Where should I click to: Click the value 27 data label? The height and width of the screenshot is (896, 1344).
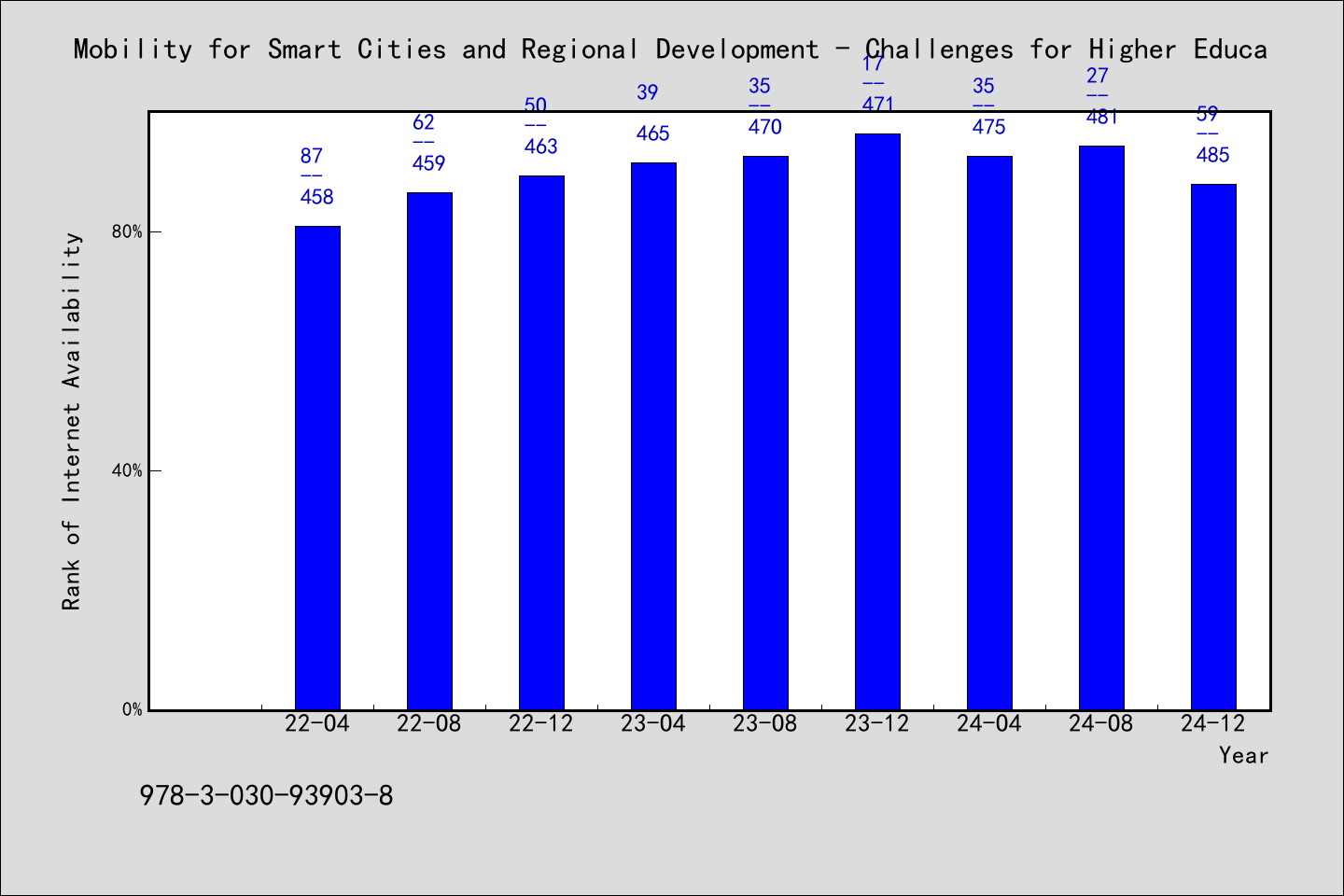click(x=1096, y=76)
